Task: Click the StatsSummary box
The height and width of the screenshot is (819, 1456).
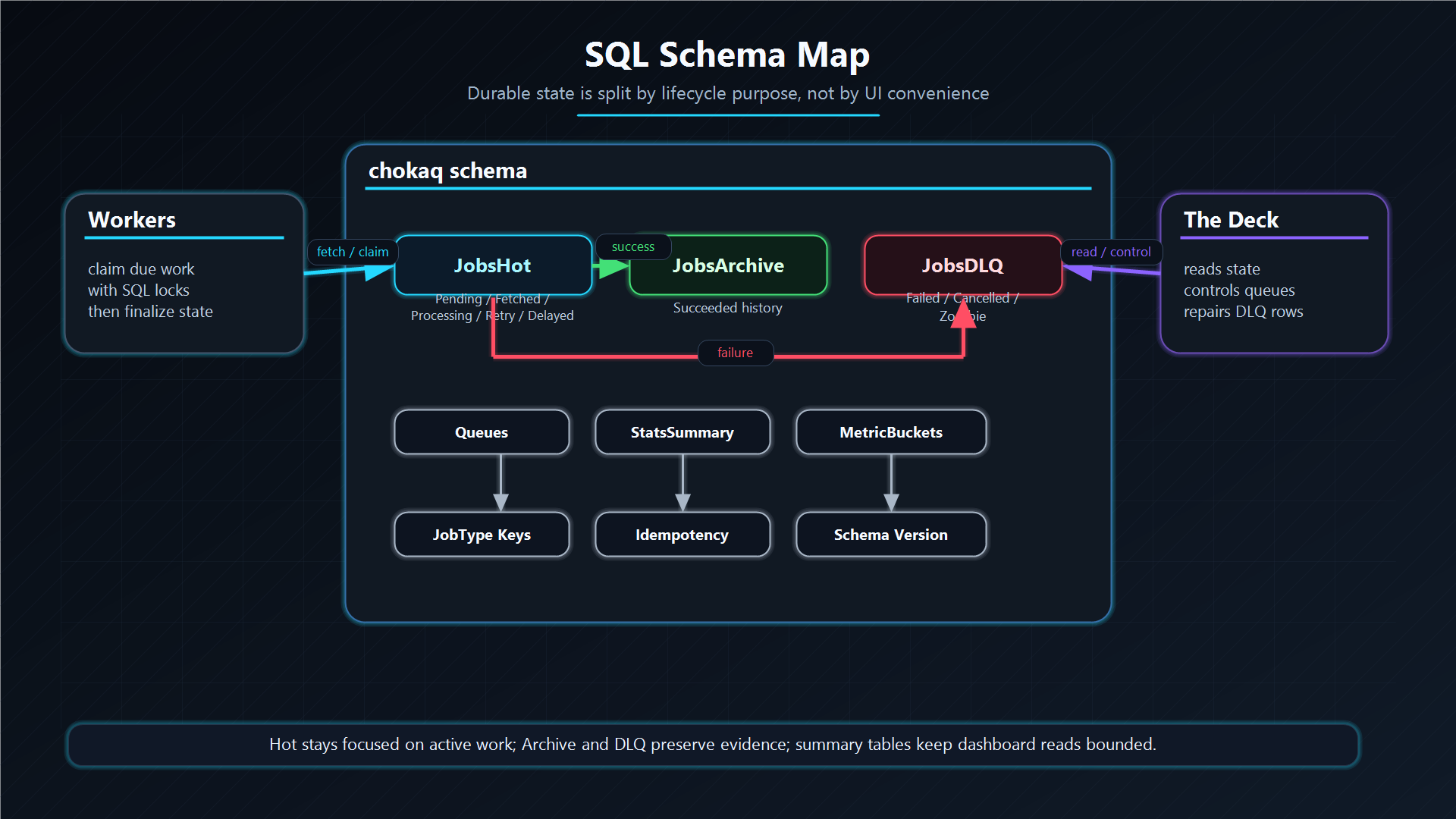Action: pyautogui.click(x=682, y=432)
